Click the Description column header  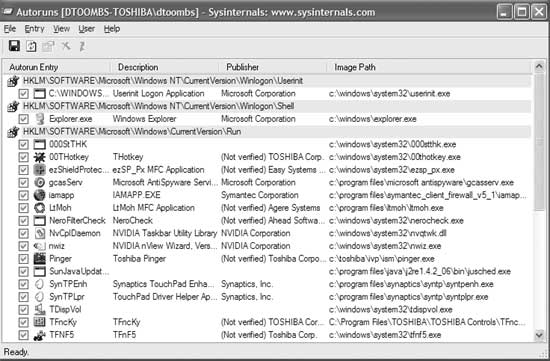point(165,67)
